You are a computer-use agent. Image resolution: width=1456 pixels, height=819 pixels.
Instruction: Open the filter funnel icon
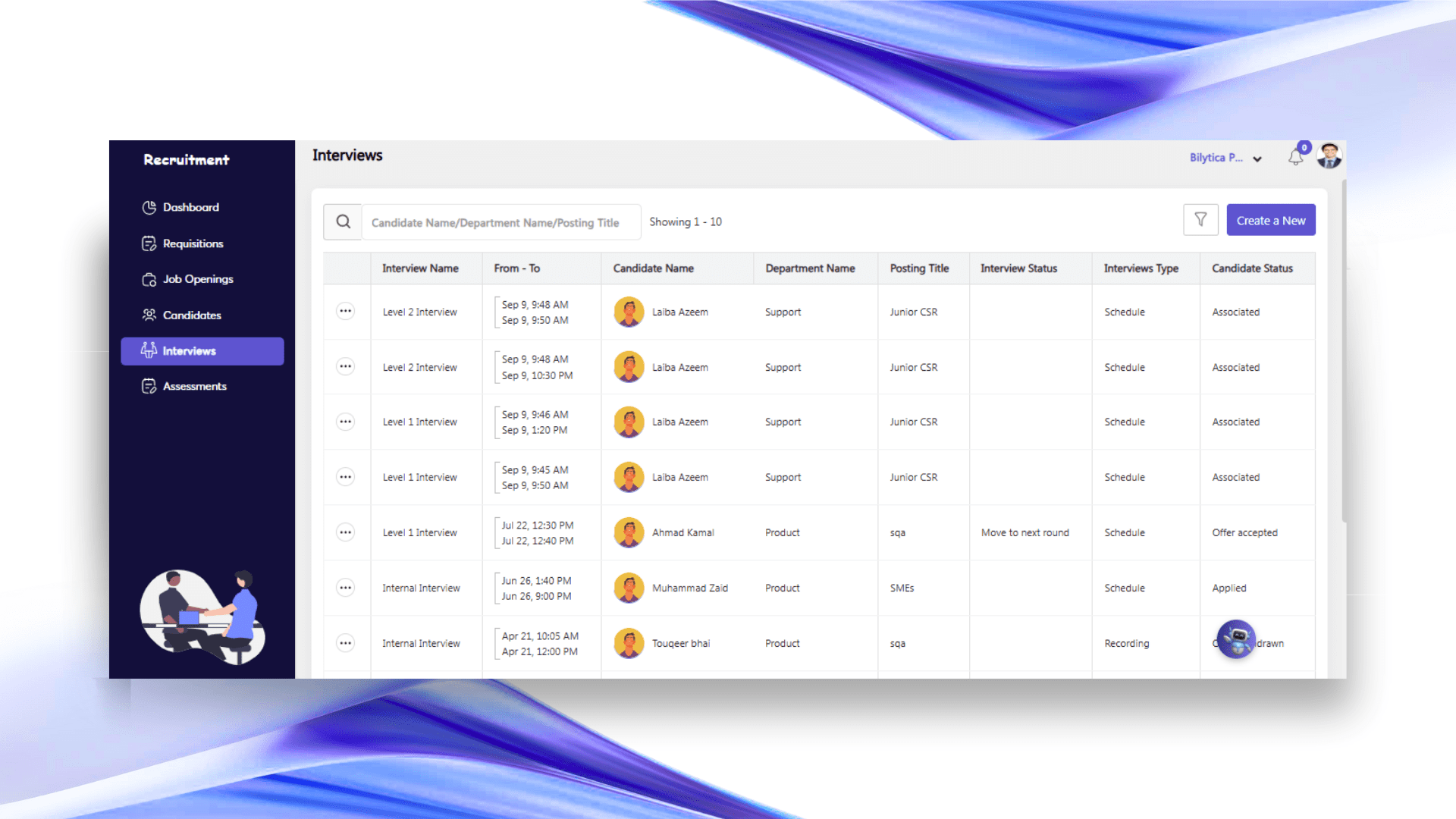click(x=1200, y=220)
